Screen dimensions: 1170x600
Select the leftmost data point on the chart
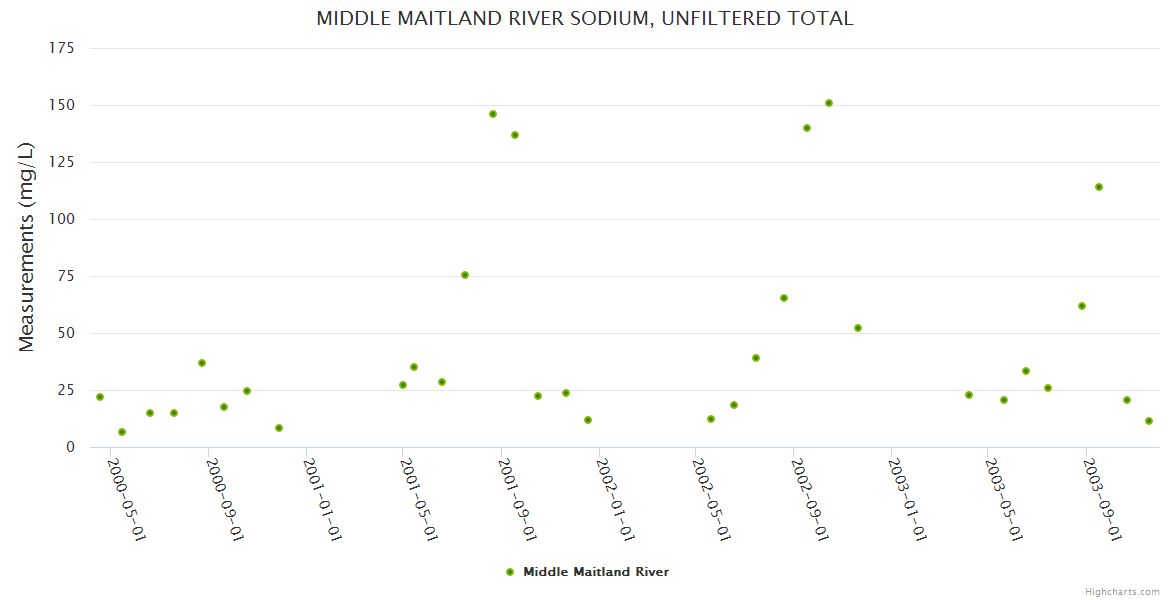pyautogui.click(x=100, y=397)
